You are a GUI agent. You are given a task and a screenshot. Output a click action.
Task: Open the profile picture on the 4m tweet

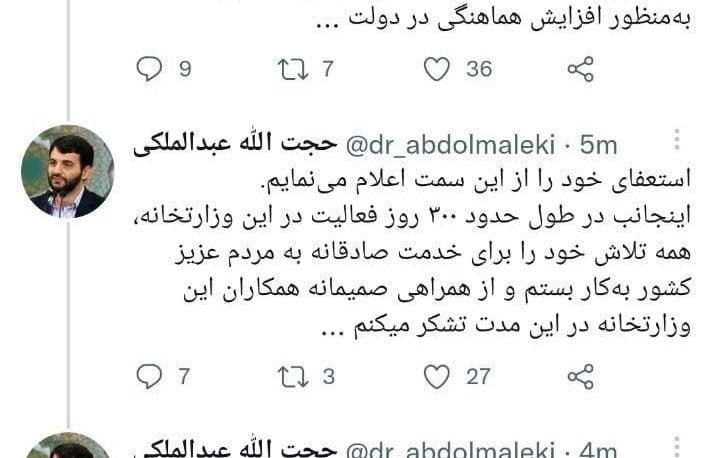68,446
